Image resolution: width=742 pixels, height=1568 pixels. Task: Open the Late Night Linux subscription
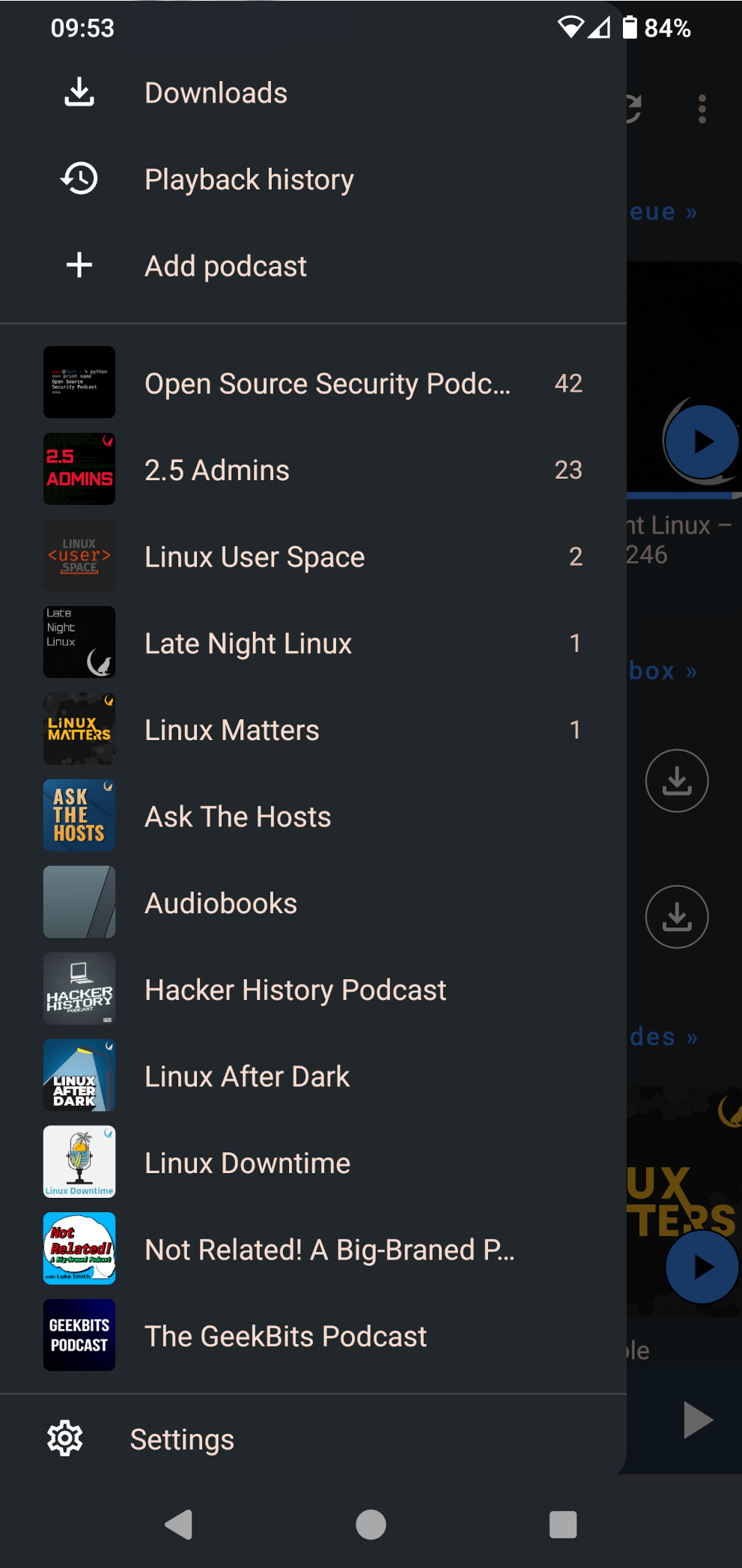pos(248,644)
